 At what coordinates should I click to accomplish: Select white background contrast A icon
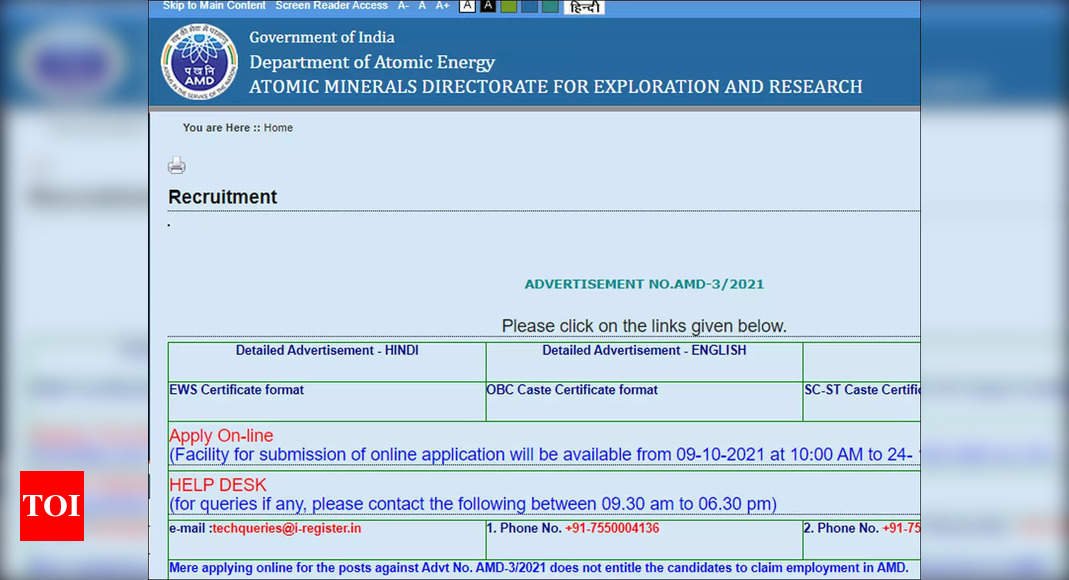[467, 6]
